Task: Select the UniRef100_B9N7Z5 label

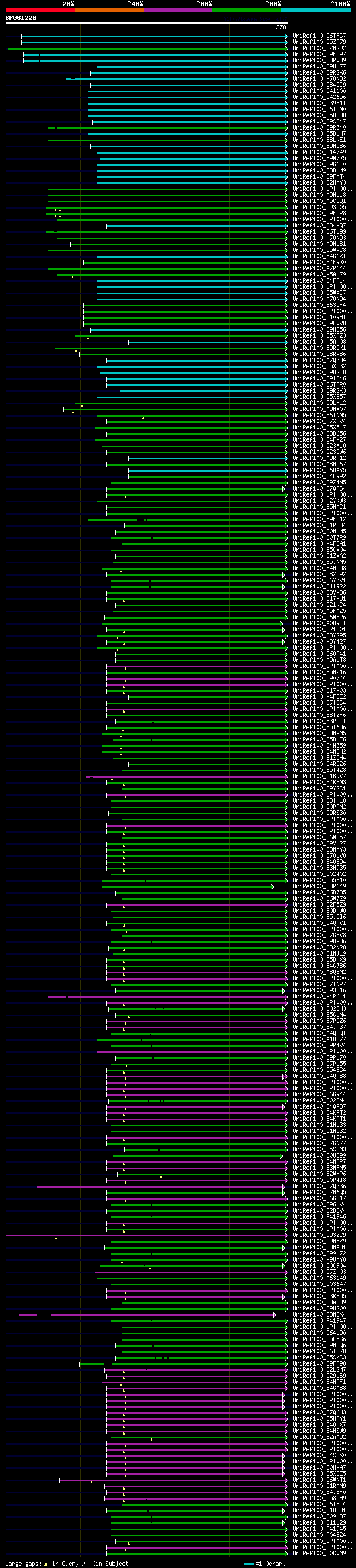Action: tap(319, 159)
